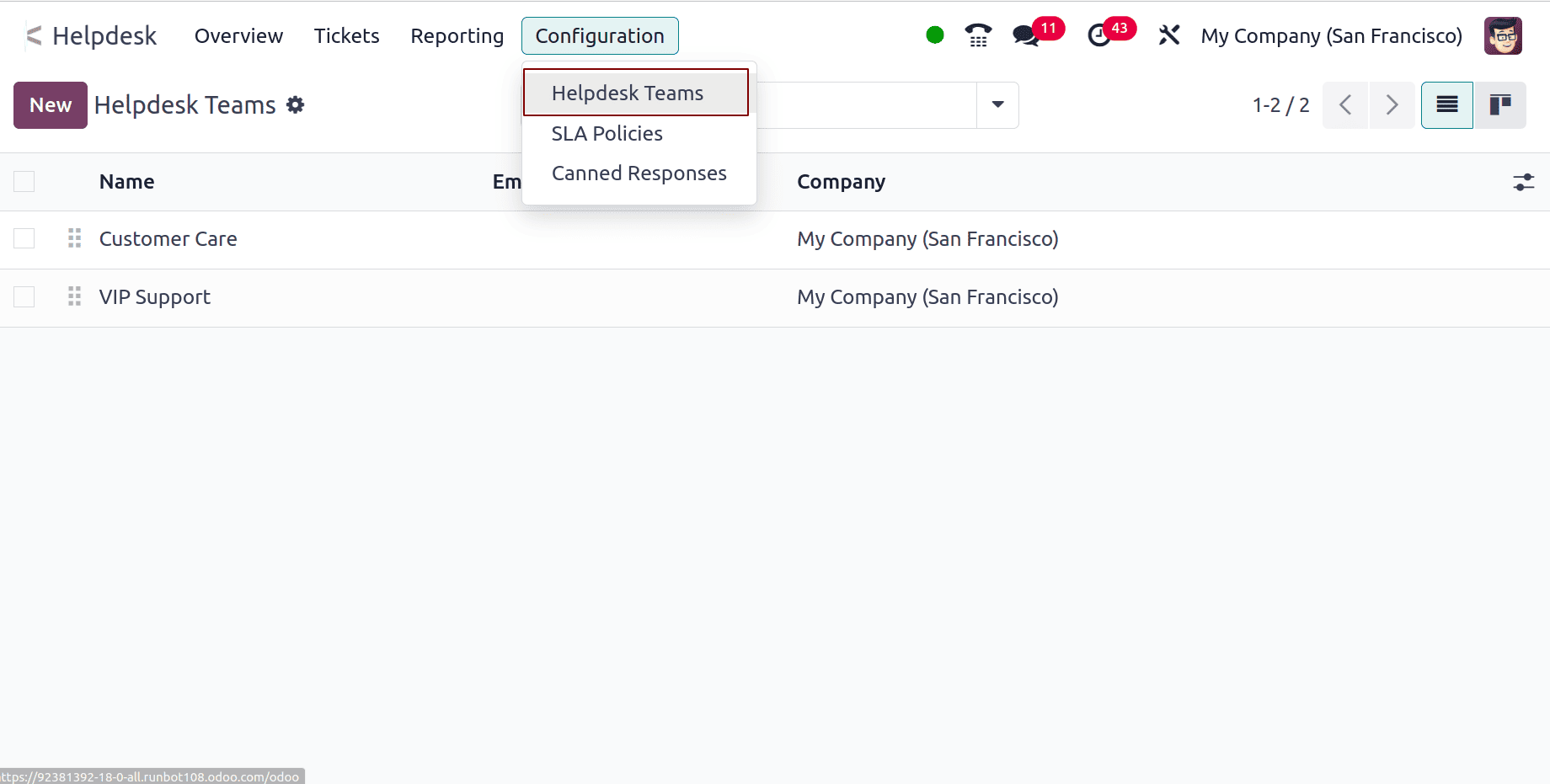Click the activities clock icon with 43 badge
This screenshot has width=1550, height=784.
click(1099, 35)
